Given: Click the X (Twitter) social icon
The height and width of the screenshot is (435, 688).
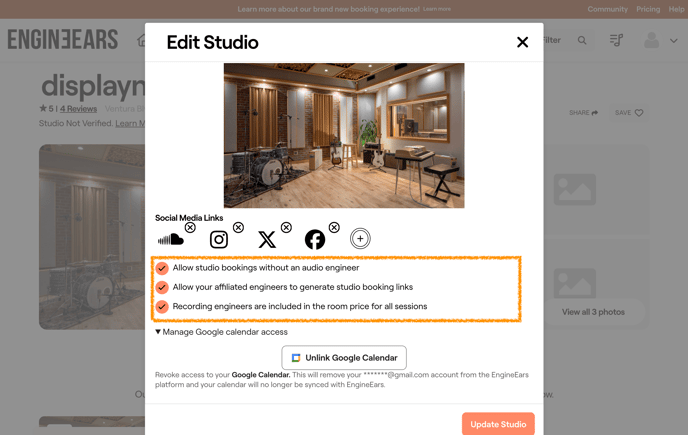Looking at the screenshot, I should [x=267, y=239].
